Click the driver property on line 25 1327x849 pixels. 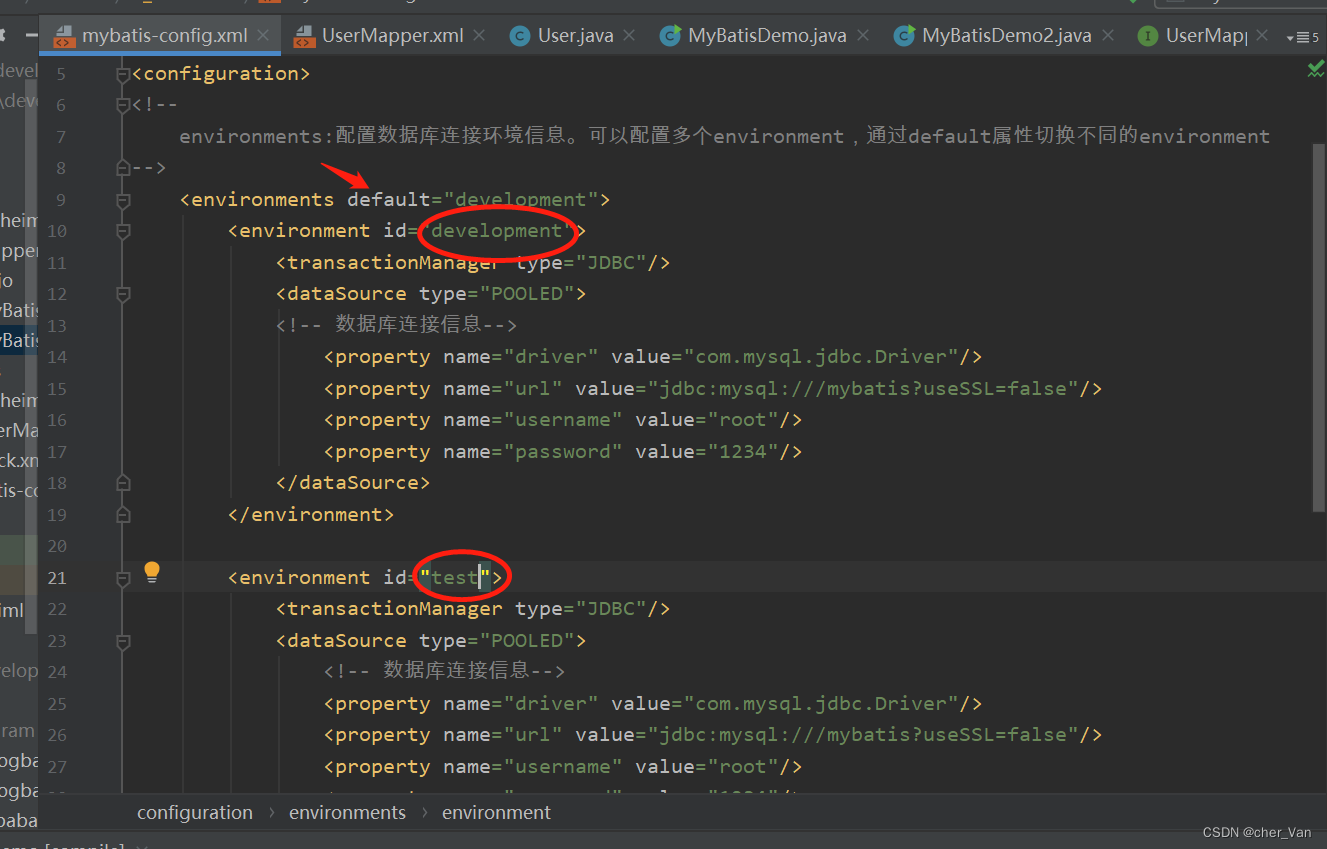click(653, 704)
